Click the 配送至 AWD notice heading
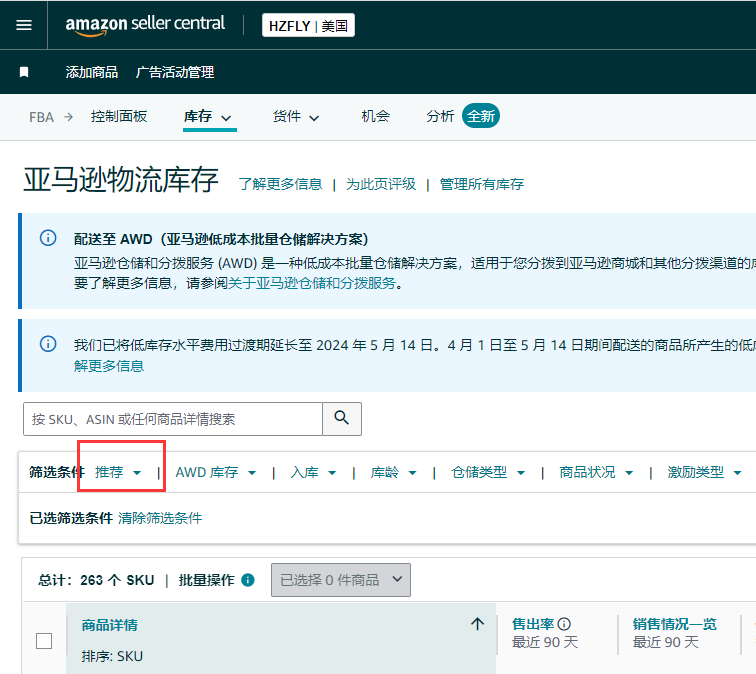This screenshot has width=756, height=674. 221,239
